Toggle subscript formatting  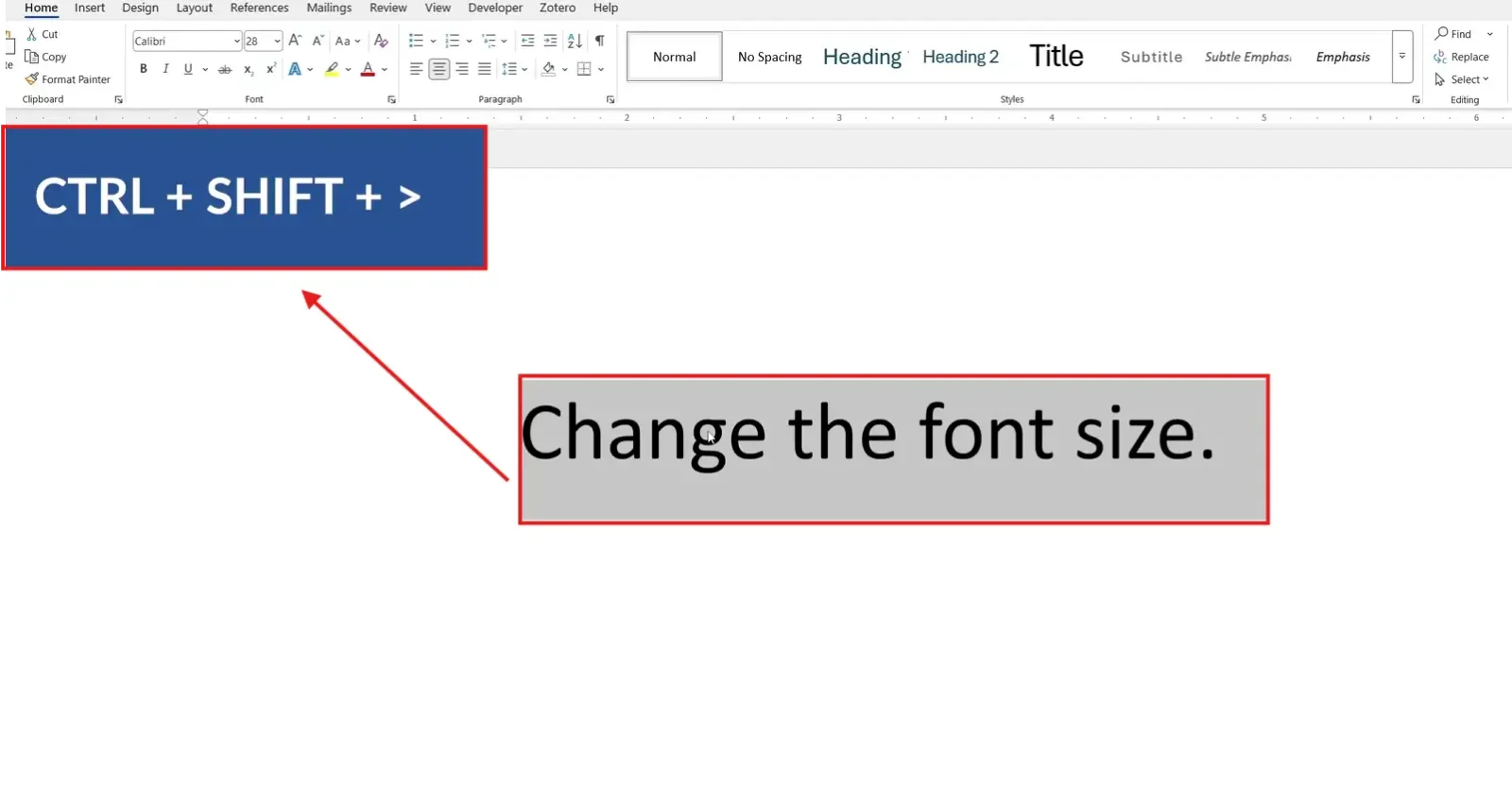coord(249,69)
